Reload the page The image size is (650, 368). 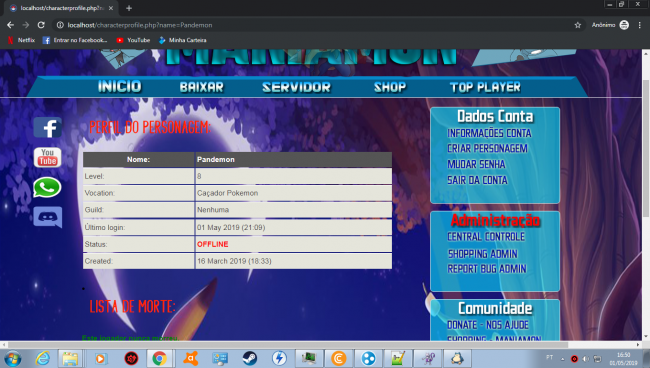tap(41, 25)
